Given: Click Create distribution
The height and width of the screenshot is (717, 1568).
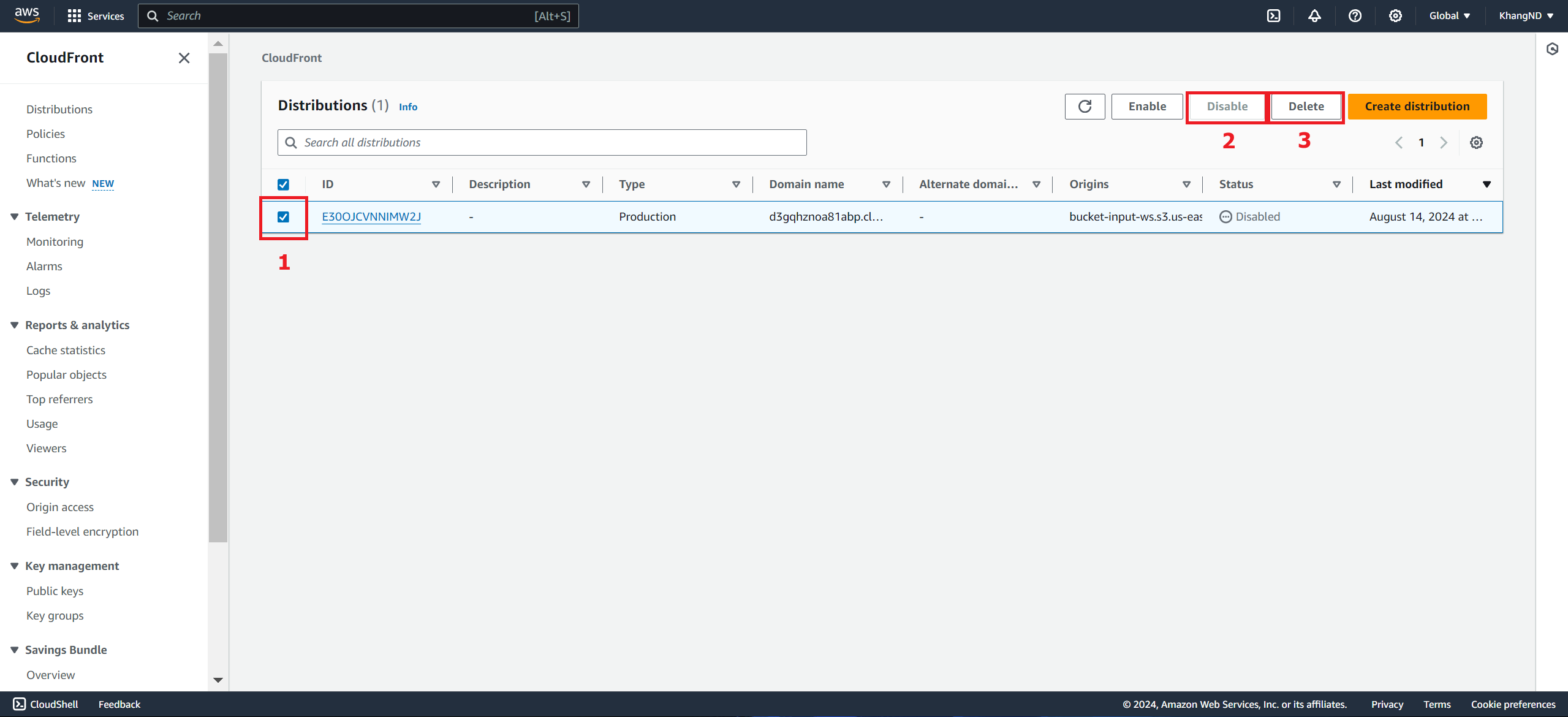Looking at the screenshot, I should (1417, 107).
